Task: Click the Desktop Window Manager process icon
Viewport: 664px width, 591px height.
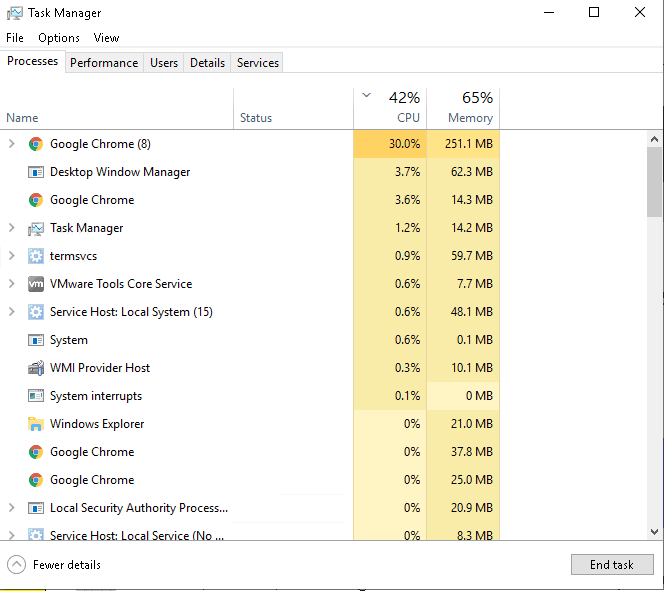Action: coord(36,172)
